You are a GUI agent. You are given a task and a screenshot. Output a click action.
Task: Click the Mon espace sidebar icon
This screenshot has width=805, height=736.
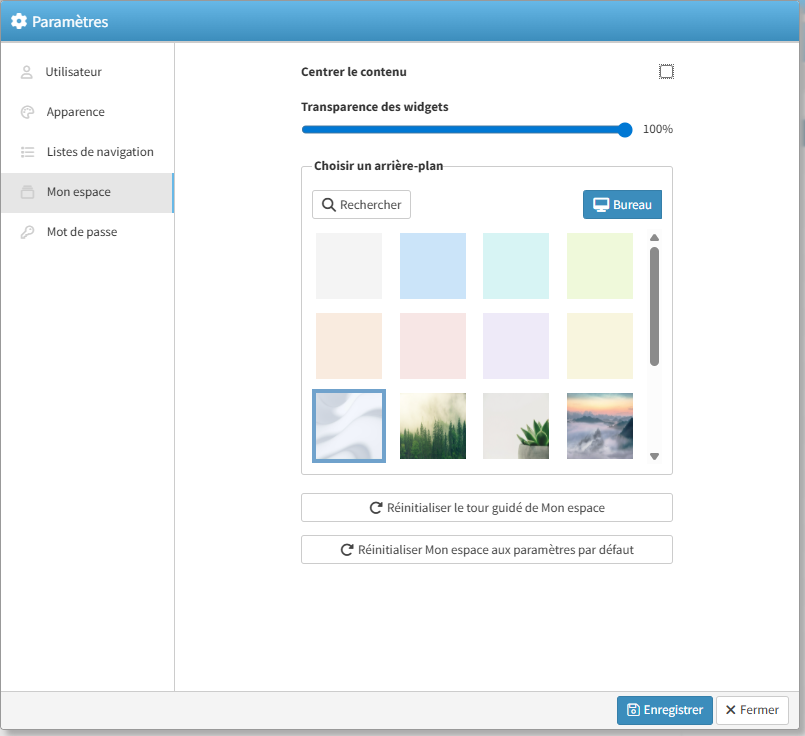point(27,192)
